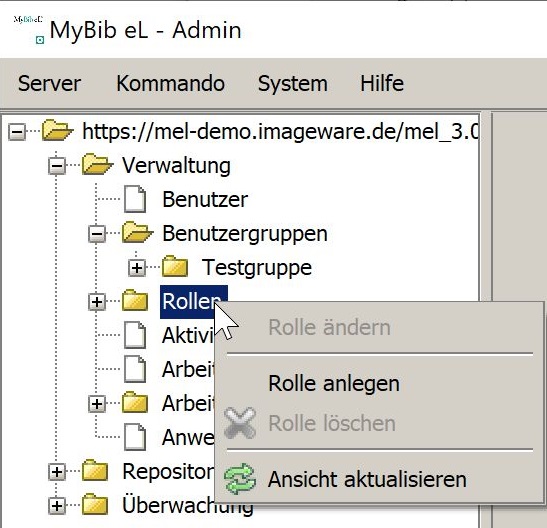Click the server URL root folder icon
The width and height of the screenshot is (547, 528).
tap(58, 130)
